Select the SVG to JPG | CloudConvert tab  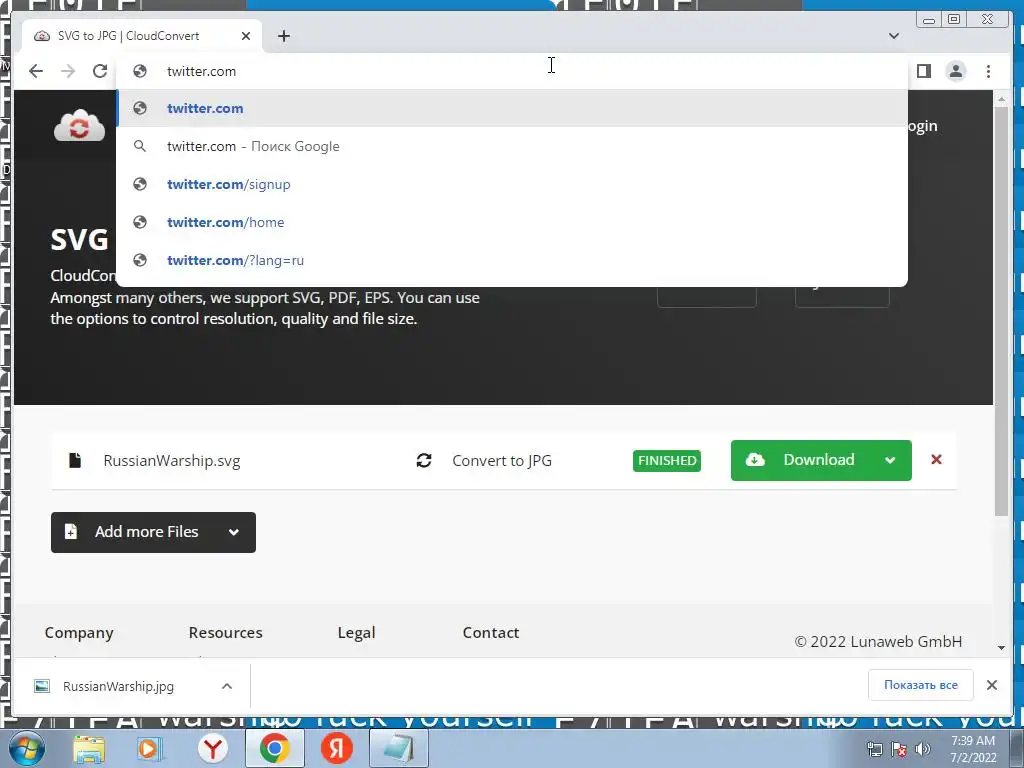click(142, 36)
